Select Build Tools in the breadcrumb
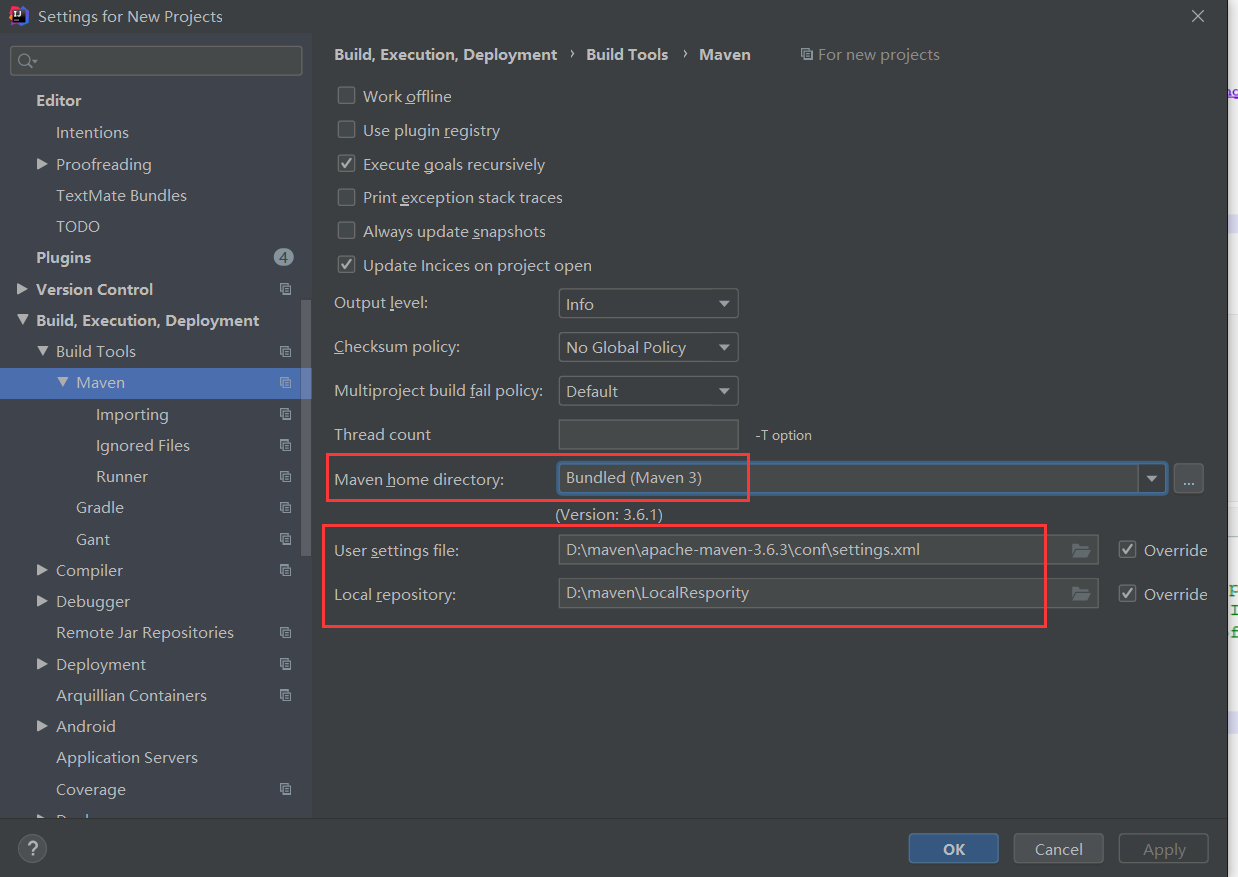Screen dimensions: 1238x877 tap(627, 54)
